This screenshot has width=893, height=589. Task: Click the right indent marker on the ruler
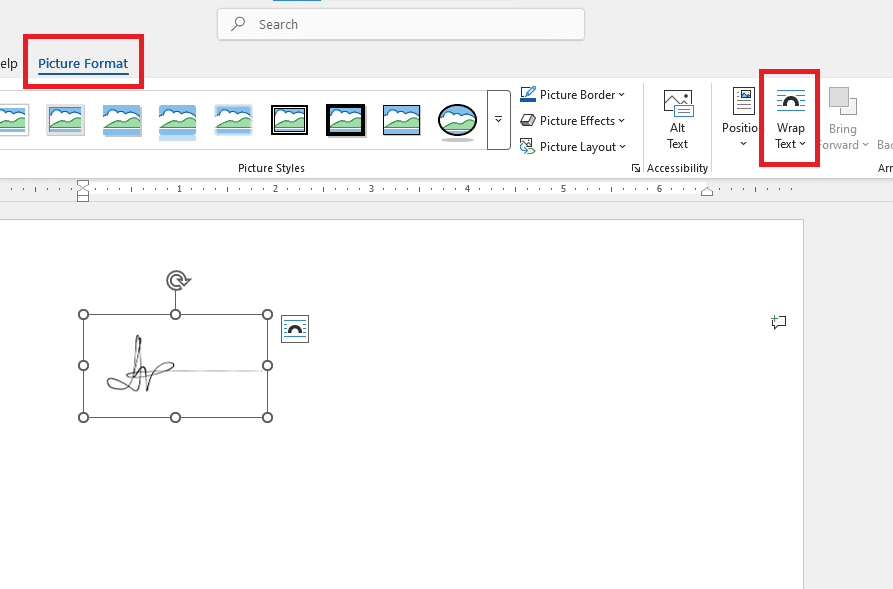[x=707, y=191]
